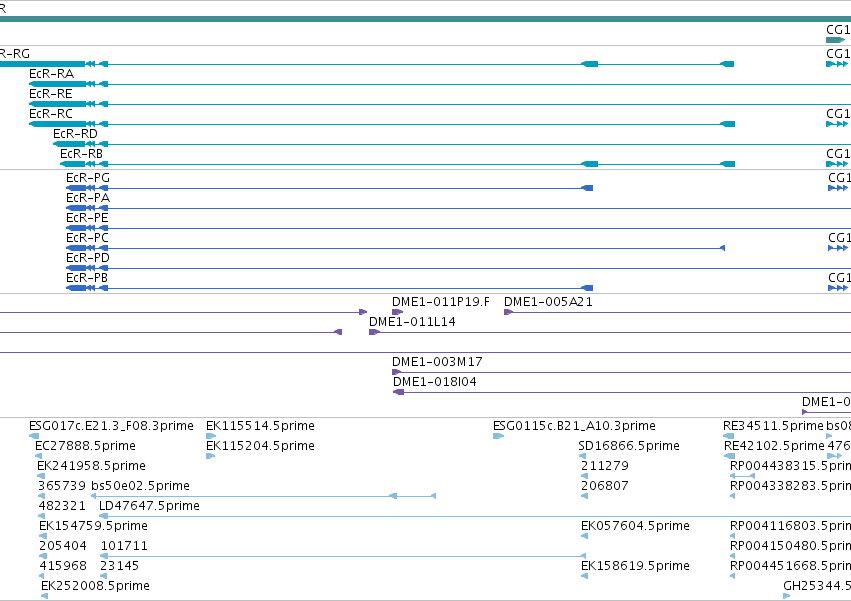
Task: Select the EcR-RD transcript label
Action: (75, 134)
